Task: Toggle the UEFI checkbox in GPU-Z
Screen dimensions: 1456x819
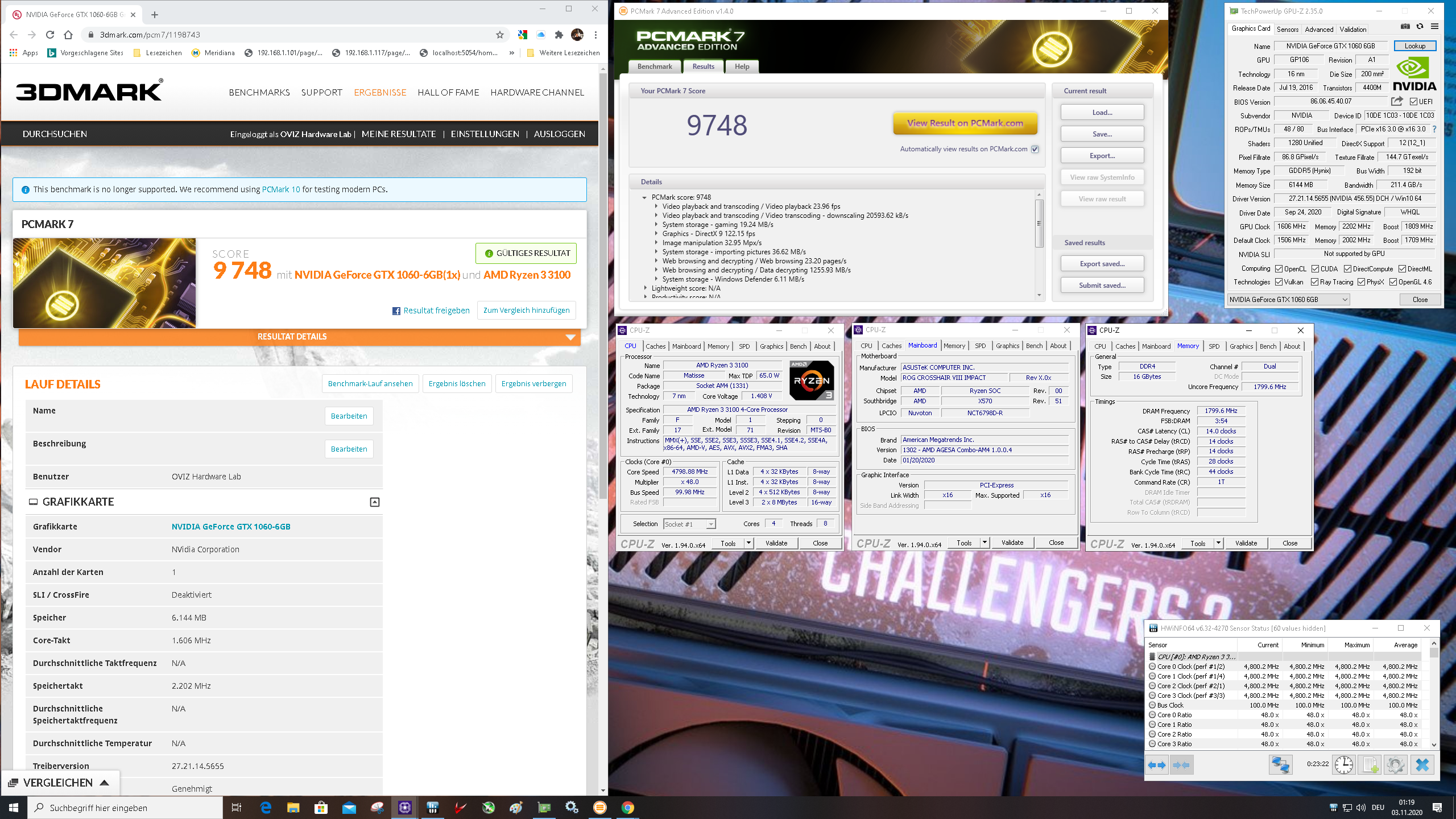Action: point(1413,102)
